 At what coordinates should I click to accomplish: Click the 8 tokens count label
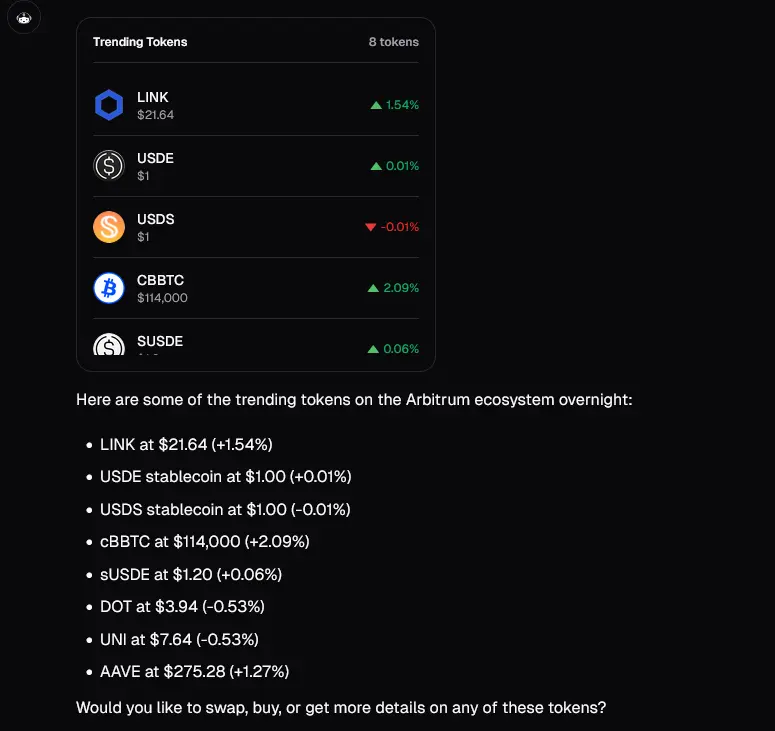(x=393, y=42)
